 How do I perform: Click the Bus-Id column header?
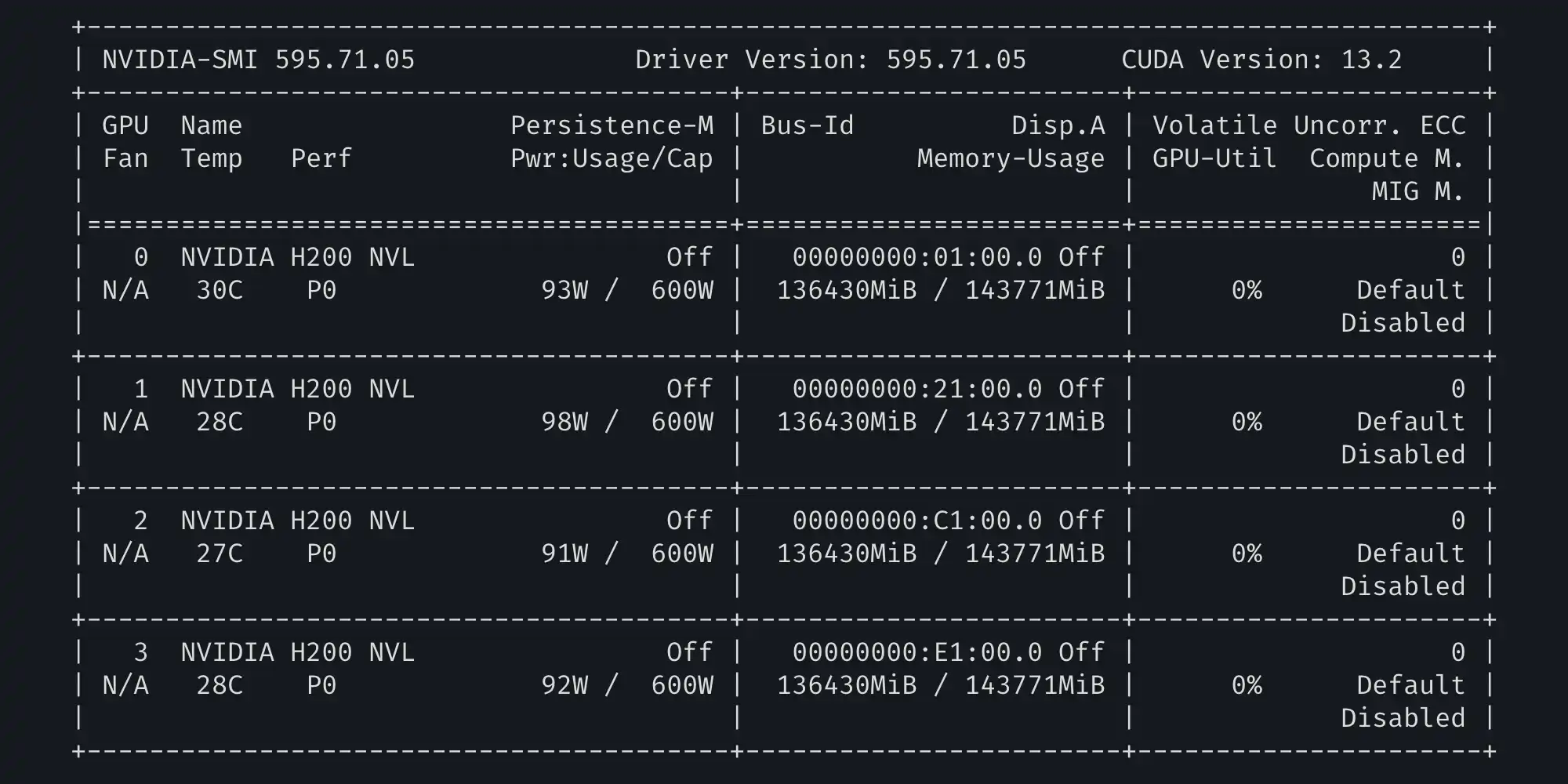tap(807, 125)
